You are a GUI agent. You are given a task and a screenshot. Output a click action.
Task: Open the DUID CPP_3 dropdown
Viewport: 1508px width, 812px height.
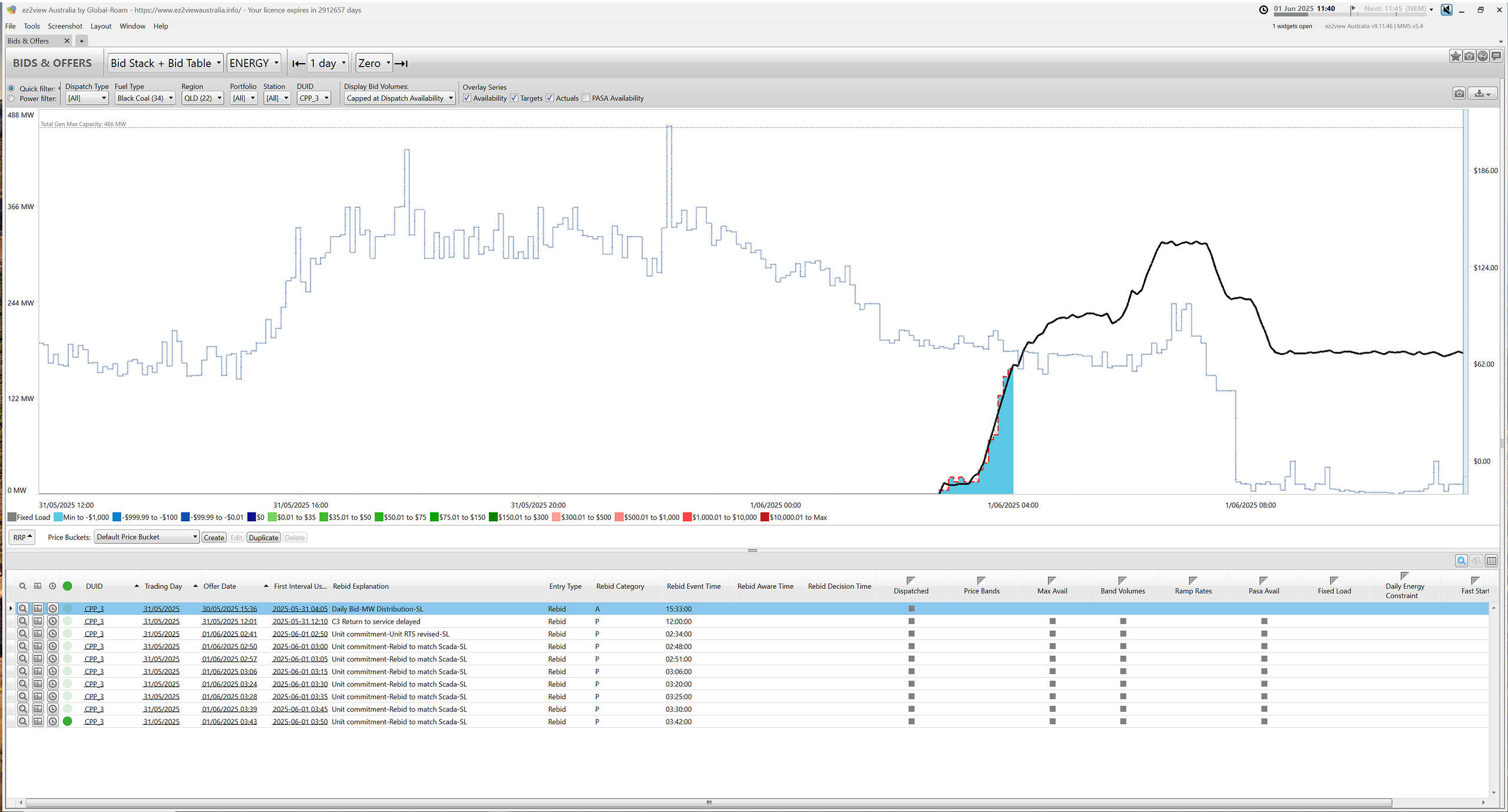pyautogui.click(x=314, y=98)
